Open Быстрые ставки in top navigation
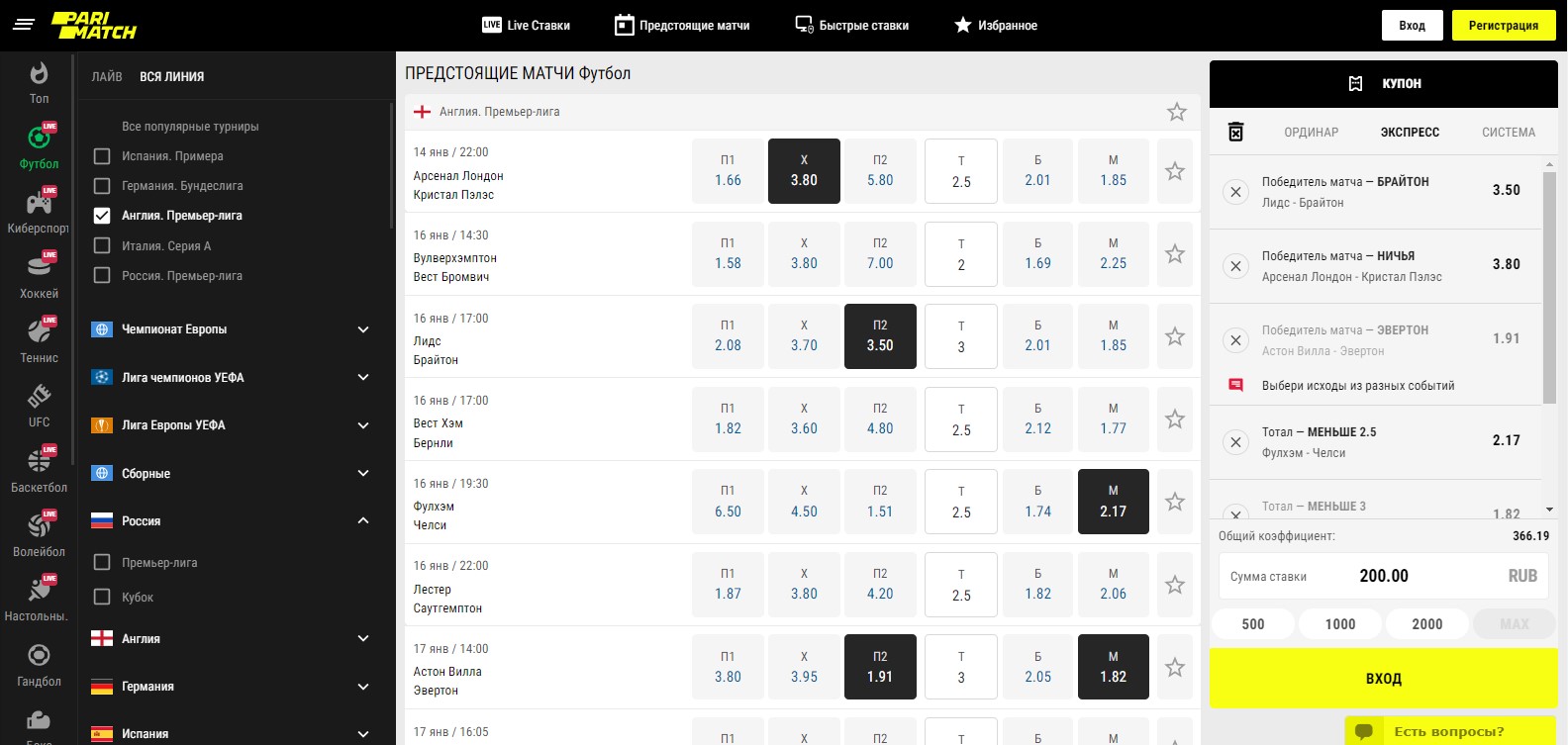 click(852, 25)
